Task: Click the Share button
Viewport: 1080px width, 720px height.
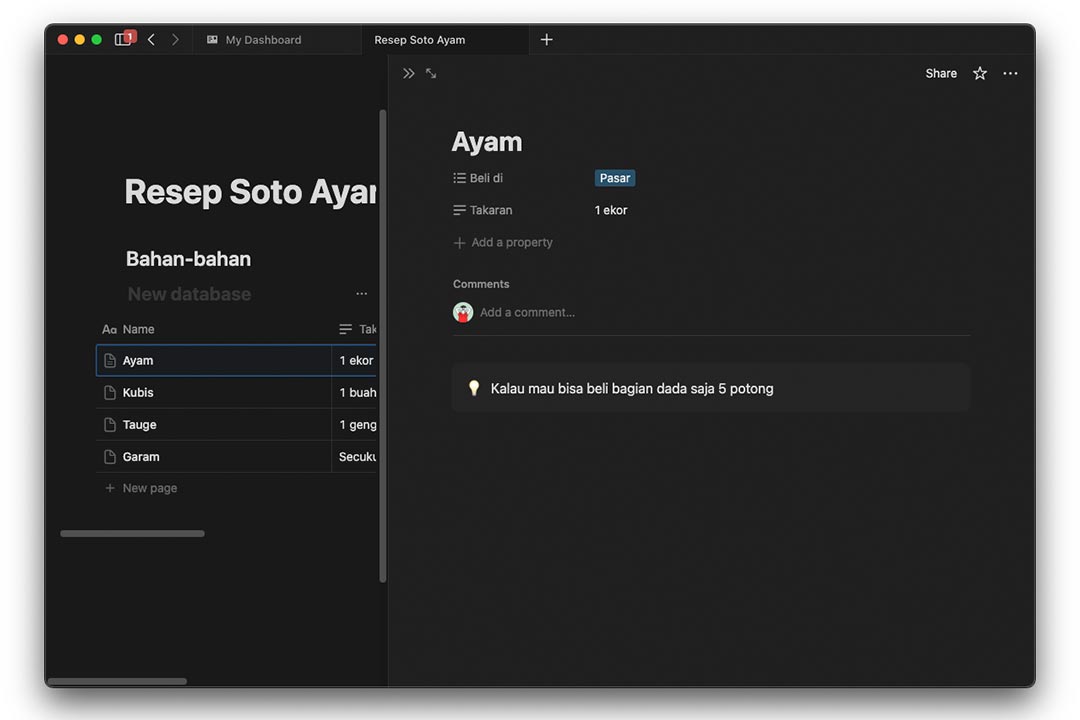Action: (x=941, y=73)
